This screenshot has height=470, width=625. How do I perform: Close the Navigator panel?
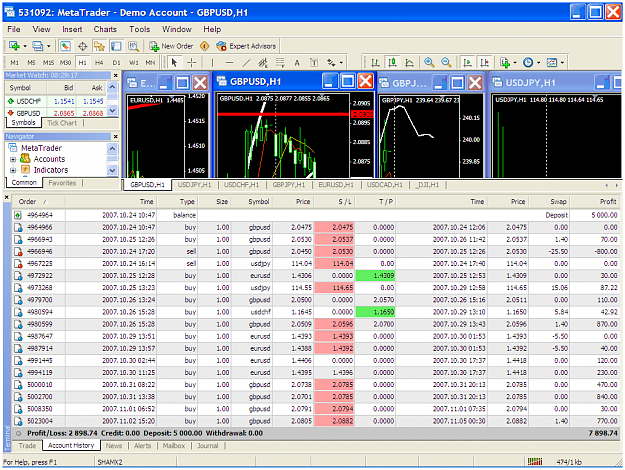point(116,136)
